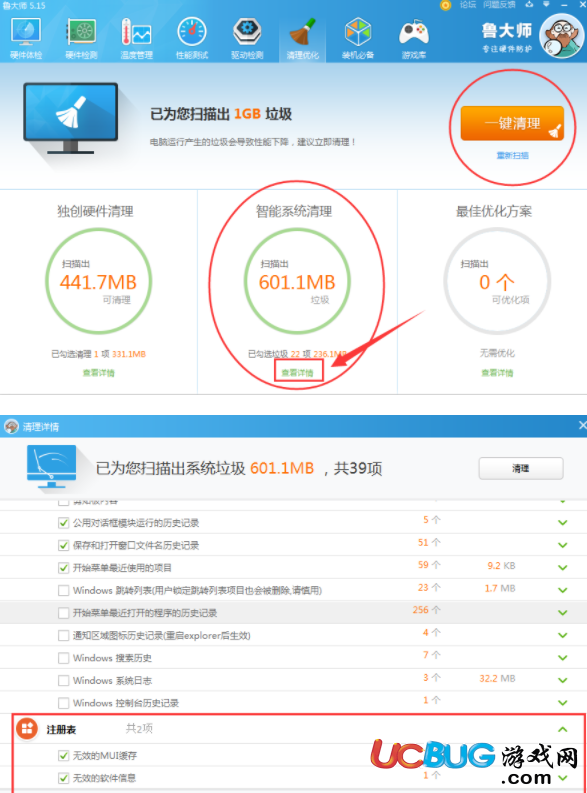Click the 清理 button in details panel
This screenshot has width=587, height=793.
521,468
